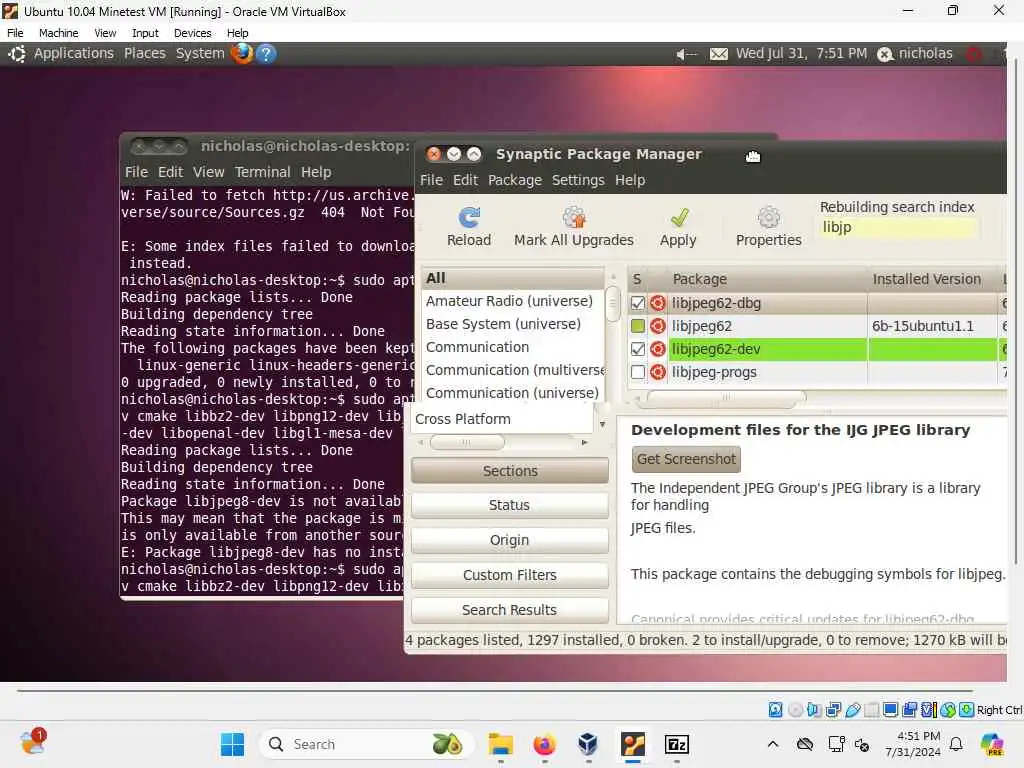
Task: Open the Applications menu in Ubuntu panel
Action: (74, 54)
